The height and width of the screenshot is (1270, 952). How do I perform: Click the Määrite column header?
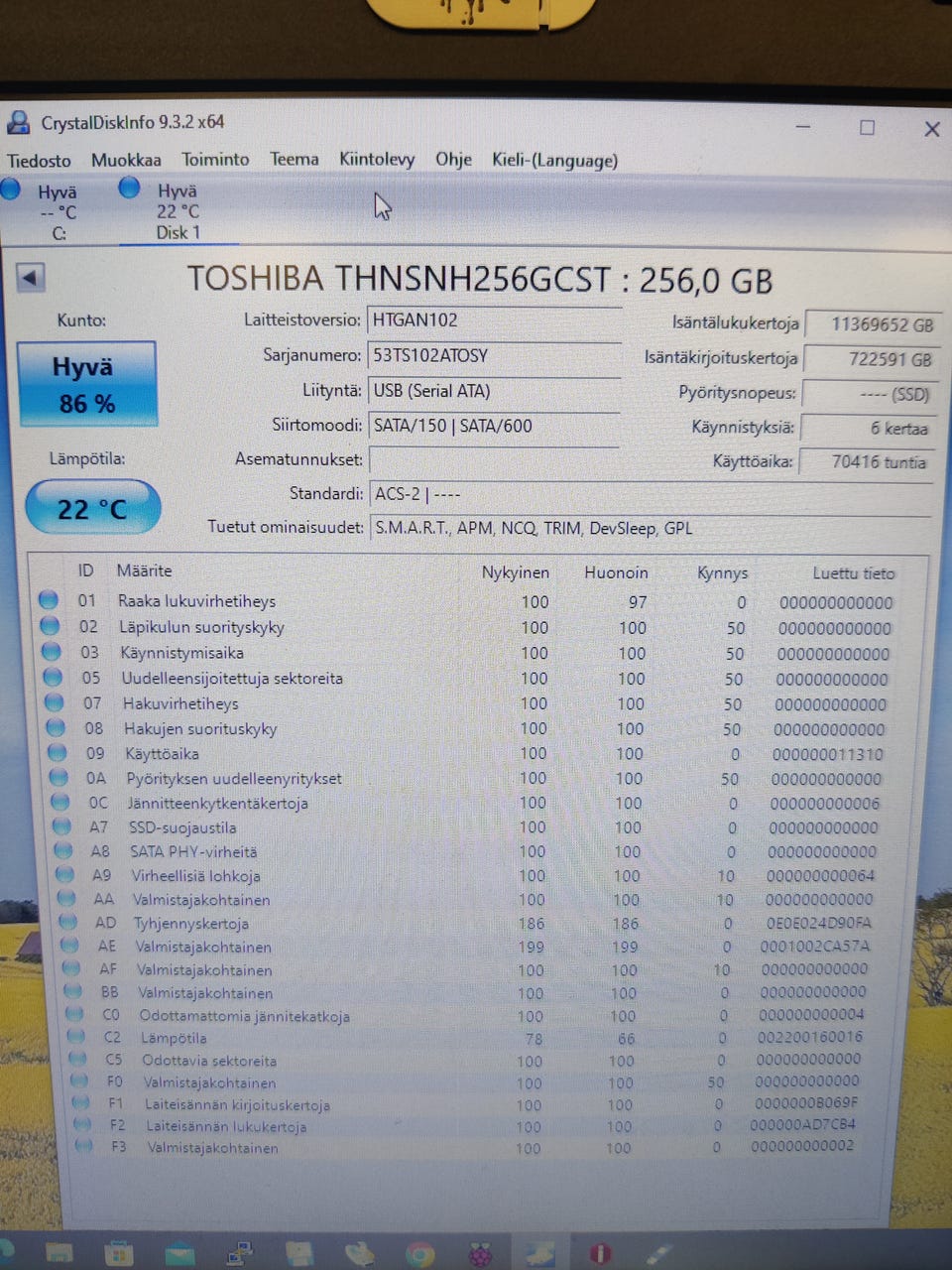[144, 571]
